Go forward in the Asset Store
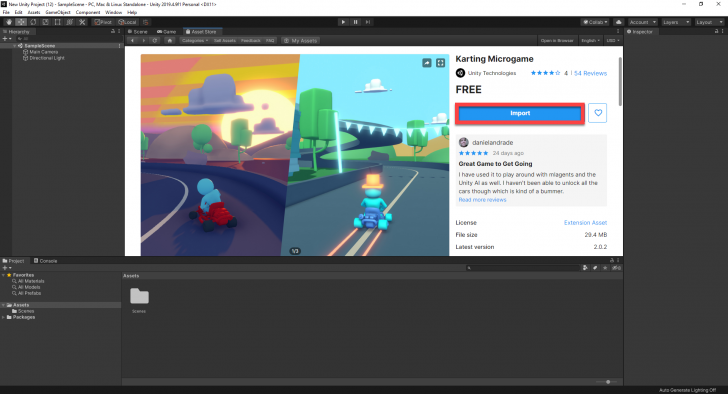Image resolution: width=728 pixels, height=394 pixels. coord(143,40)
